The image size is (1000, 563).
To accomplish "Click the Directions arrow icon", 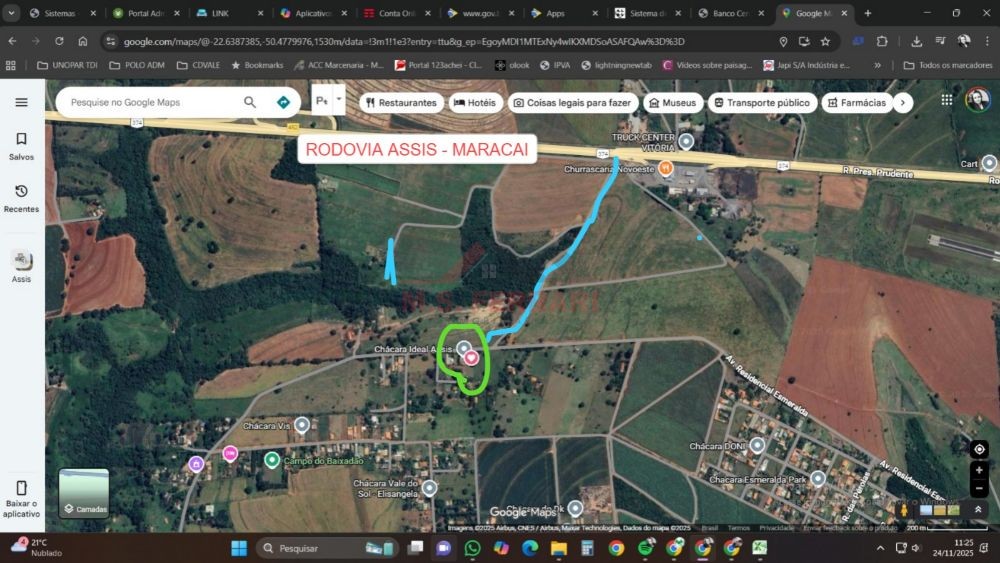I will (x=283, y=102).
